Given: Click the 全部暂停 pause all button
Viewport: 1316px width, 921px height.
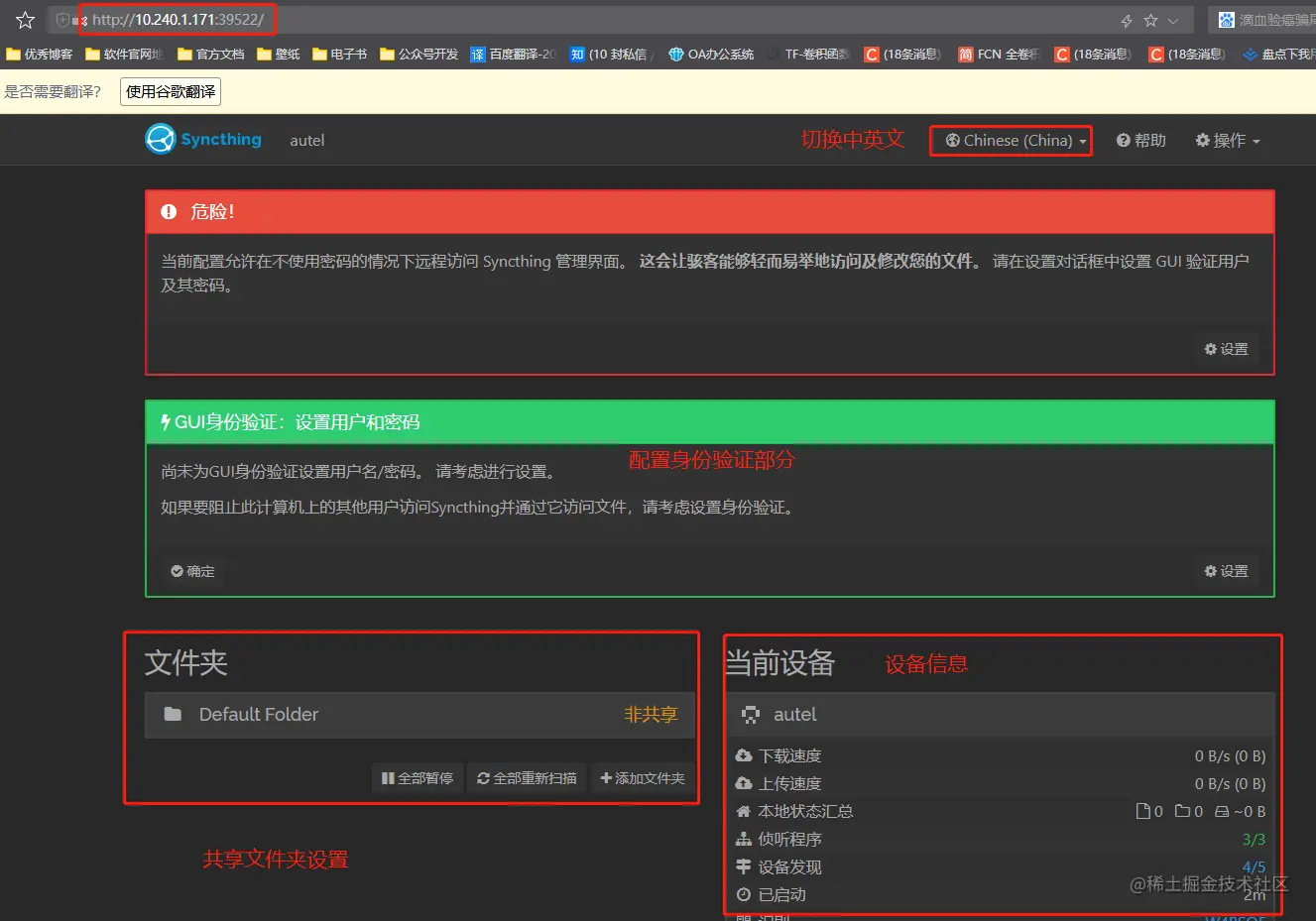Looking at the screenshot, I should coord(418,778).
